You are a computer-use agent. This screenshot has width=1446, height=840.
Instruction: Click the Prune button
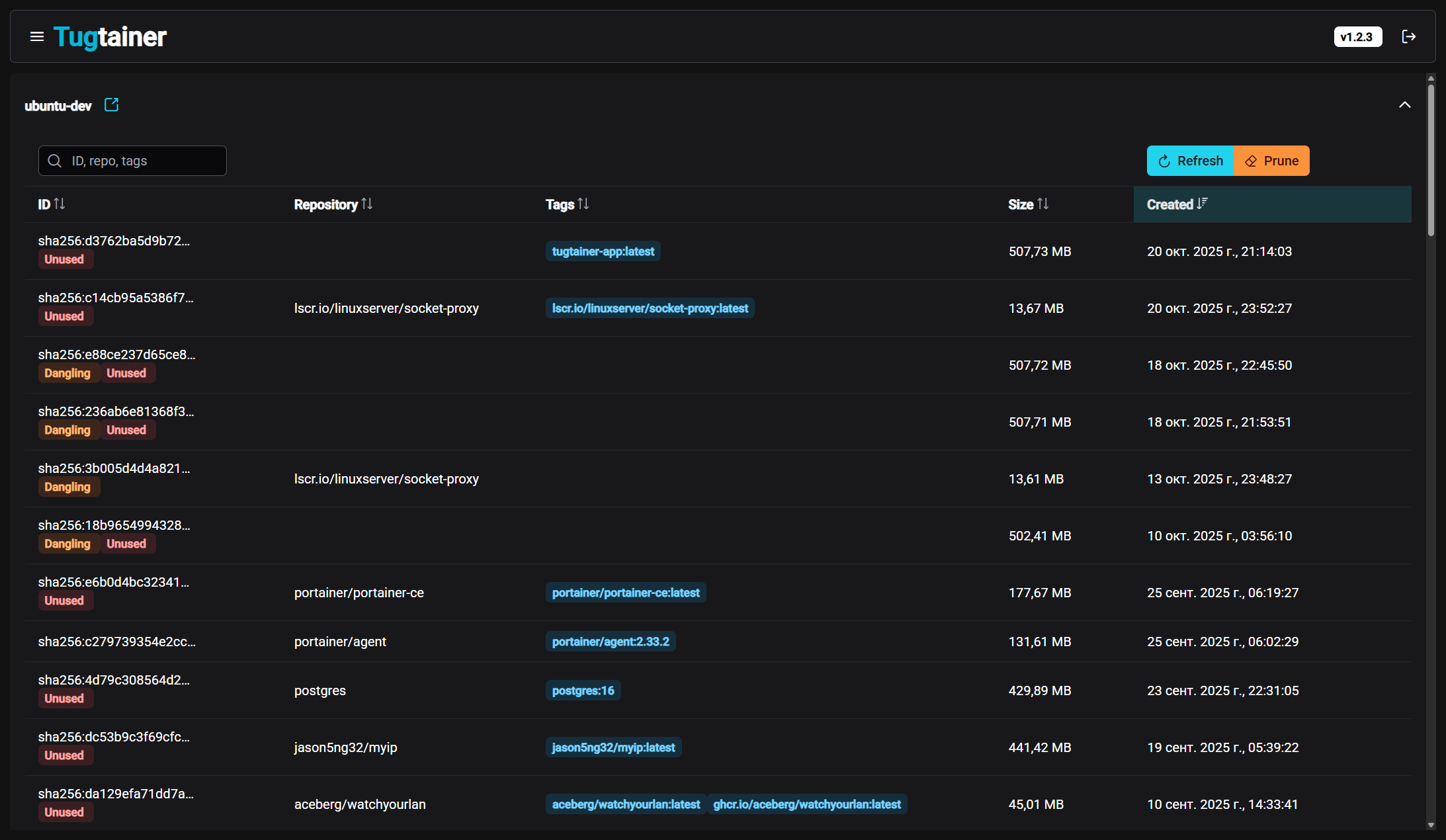click(1271, 161)
